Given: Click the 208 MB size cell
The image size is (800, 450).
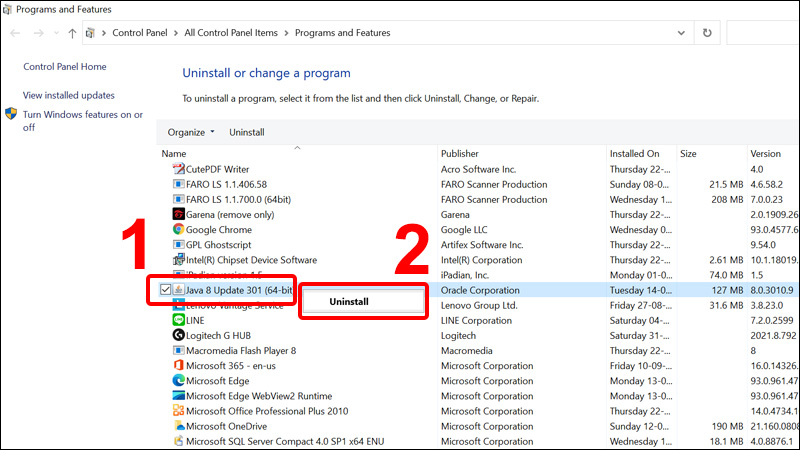Looking at the screenshot, I should pos(727,199).
